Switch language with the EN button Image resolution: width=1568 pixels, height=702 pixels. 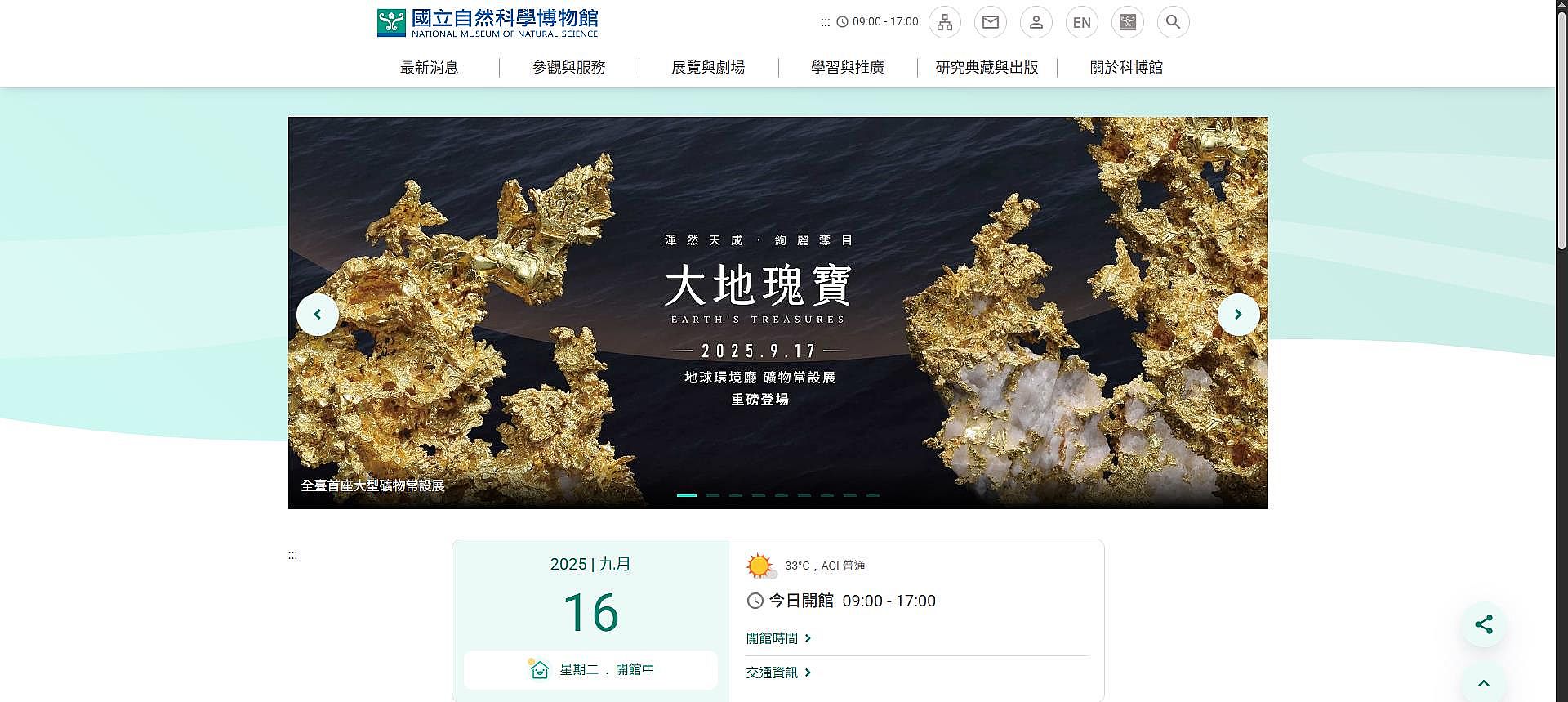(x=1081, y=22)
